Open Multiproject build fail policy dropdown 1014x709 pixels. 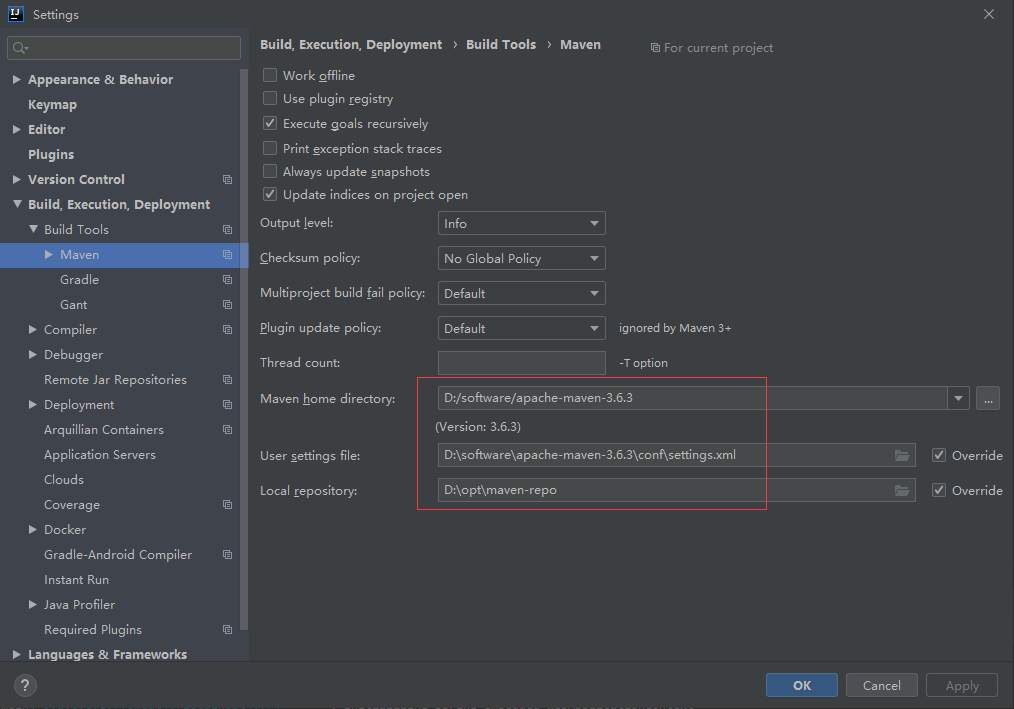[x=521, y=293]
